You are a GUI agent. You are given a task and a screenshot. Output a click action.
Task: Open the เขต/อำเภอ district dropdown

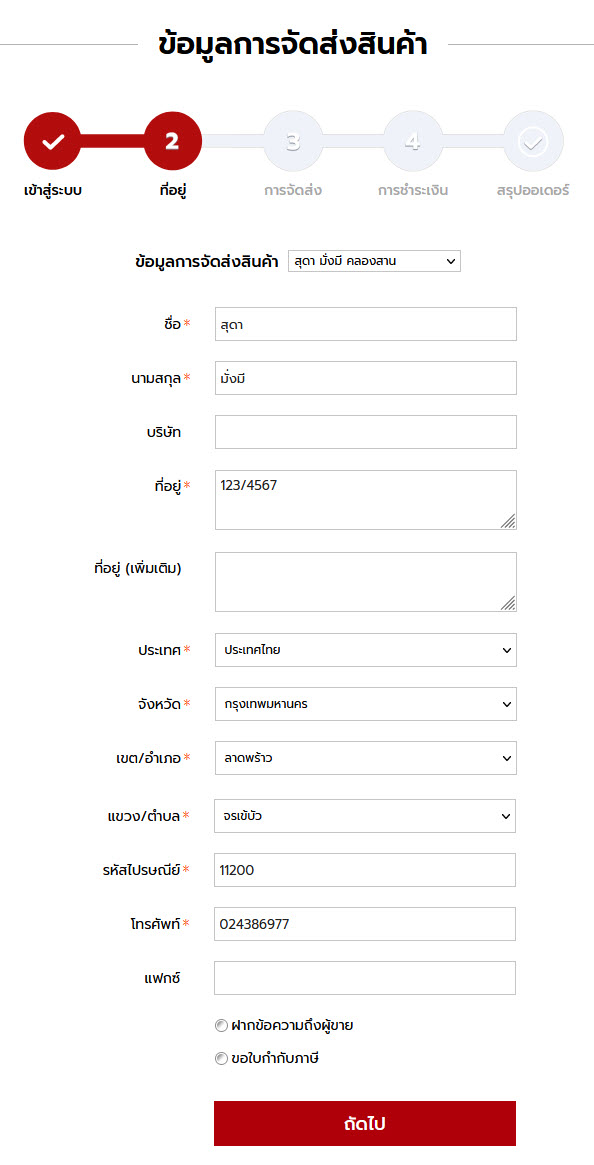point(366,759)
